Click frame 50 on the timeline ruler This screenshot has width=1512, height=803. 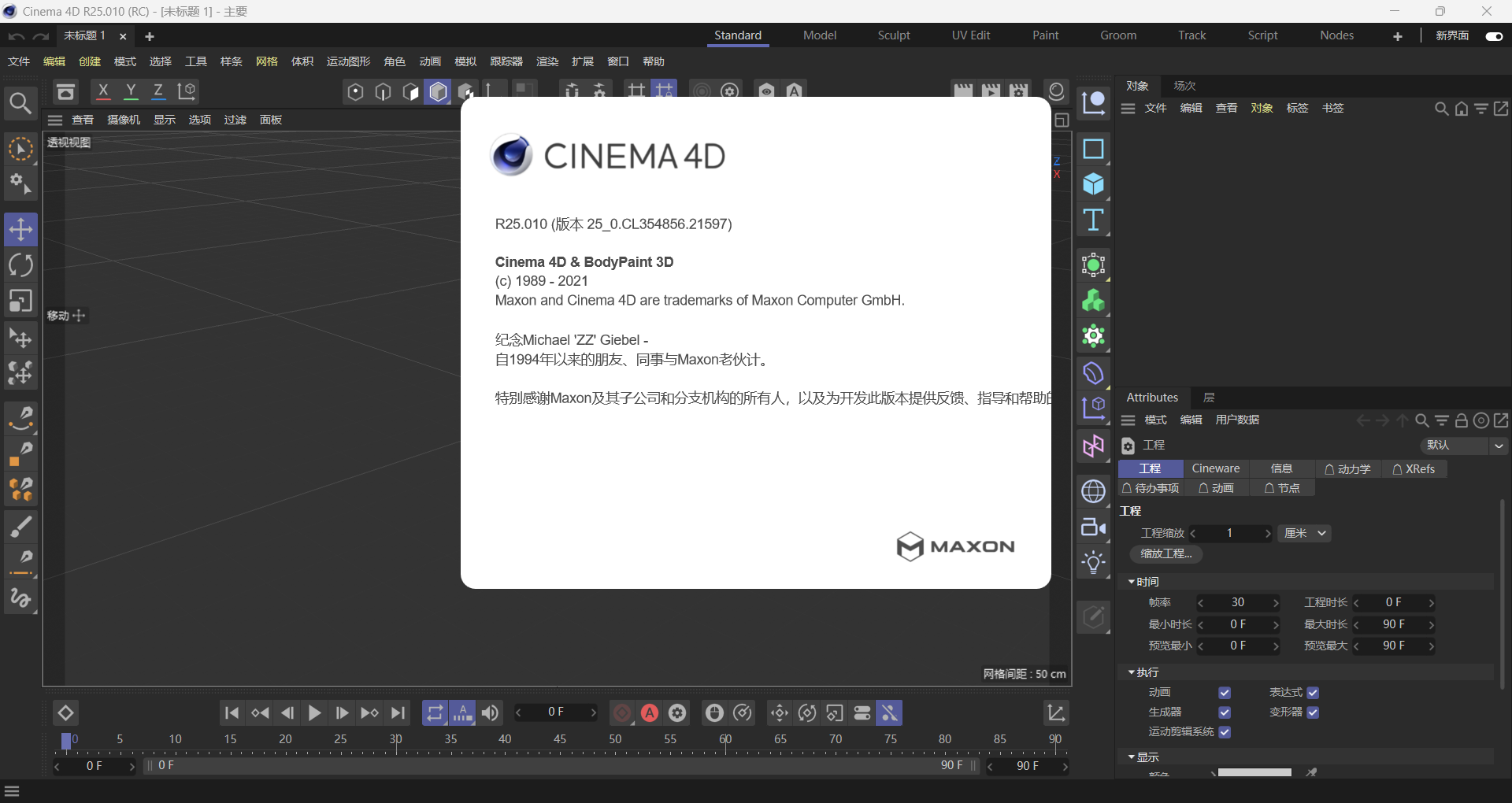coord(615,740)
